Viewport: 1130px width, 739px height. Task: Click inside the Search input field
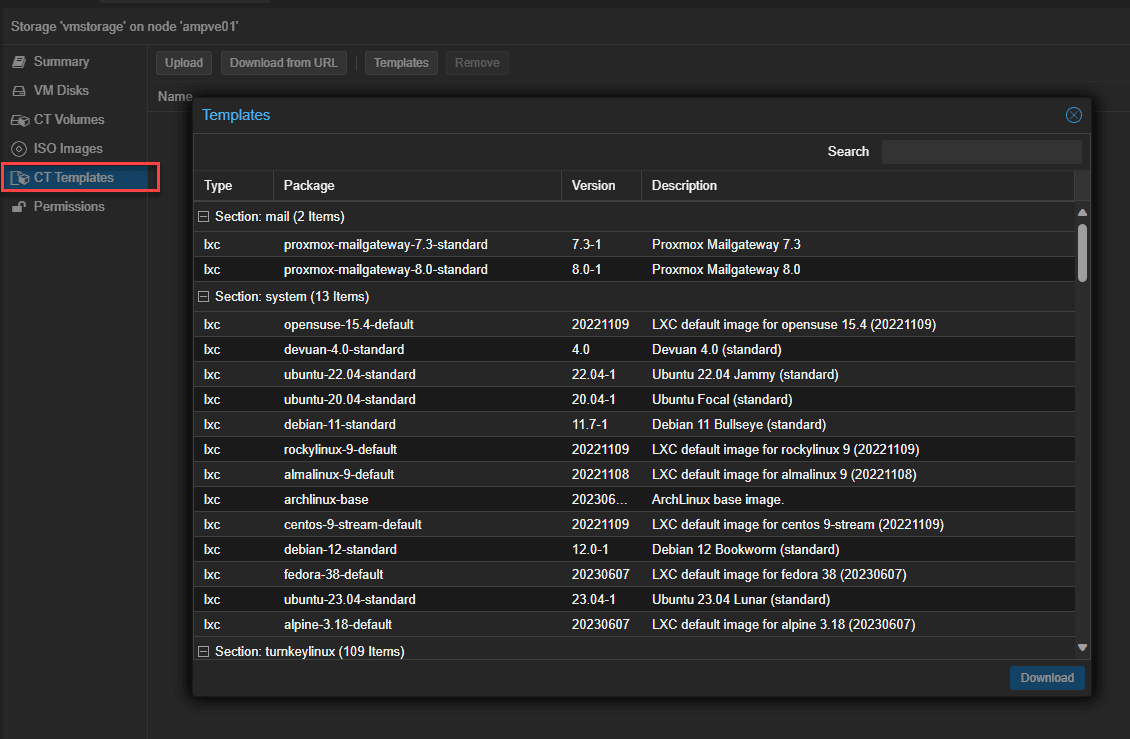coord(981,151)
